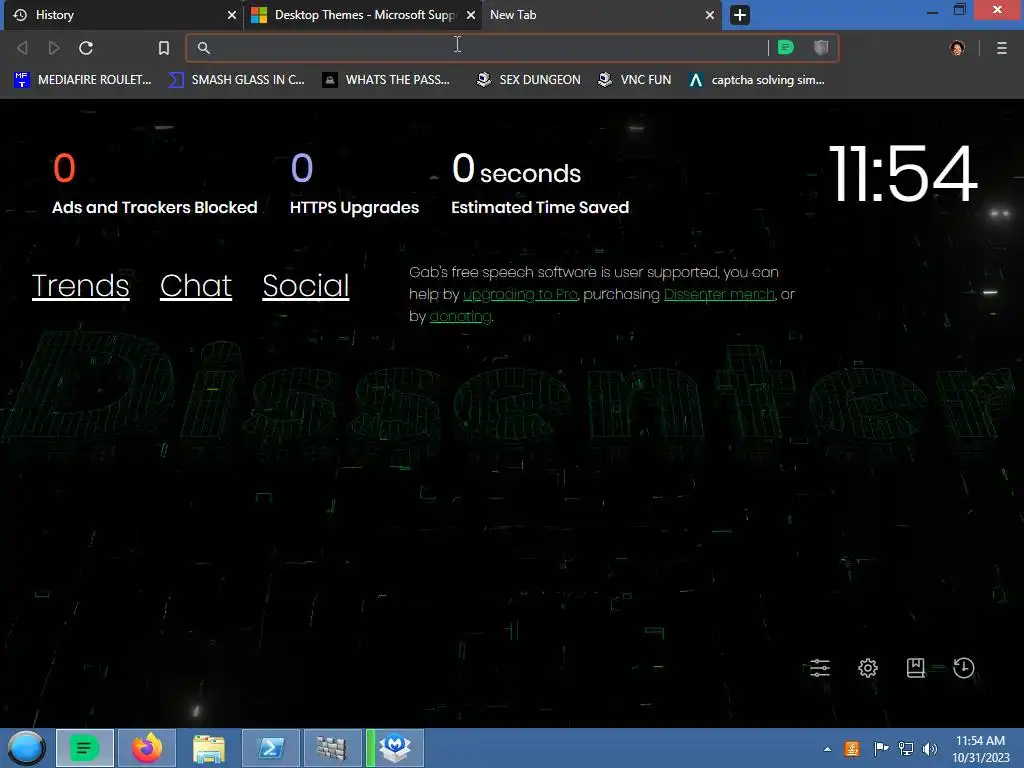Open the user profile avatar
Viewport: 1024px width, 768px height.
point(957,48)
